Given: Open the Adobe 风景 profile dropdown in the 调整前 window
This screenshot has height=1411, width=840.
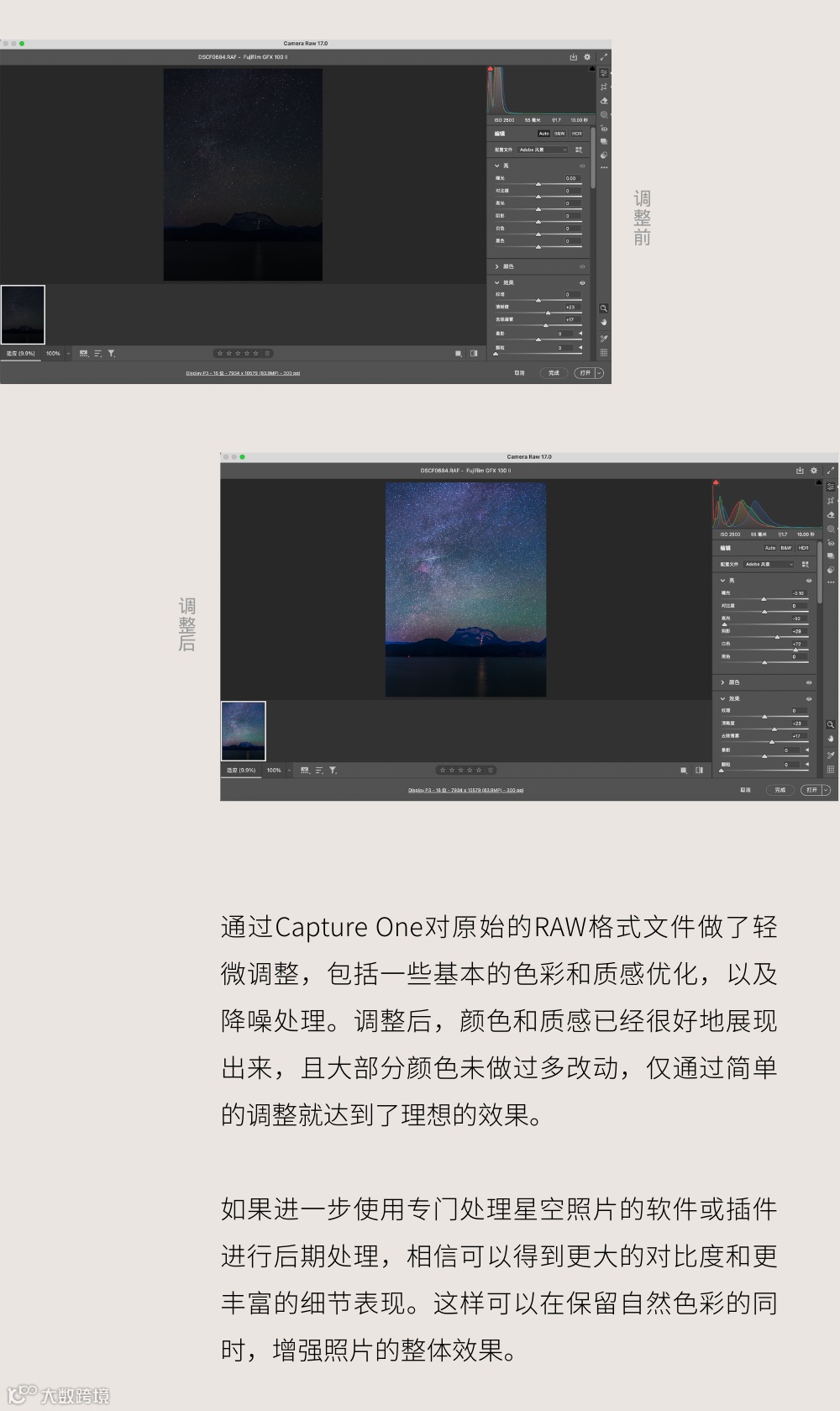Looking at the screenshot, I should point(543,150).
